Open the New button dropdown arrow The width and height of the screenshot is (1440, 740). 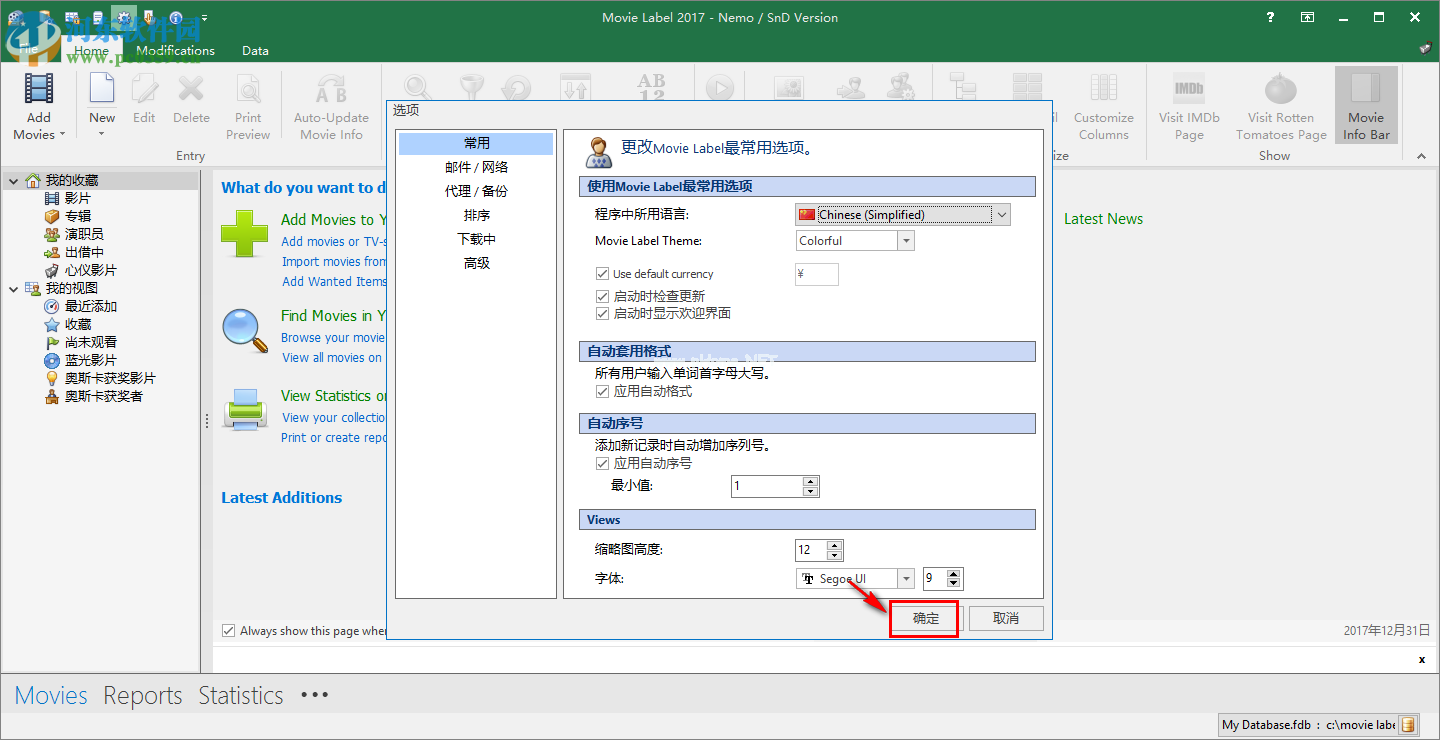pyautogui.click(x=102, y=133)
